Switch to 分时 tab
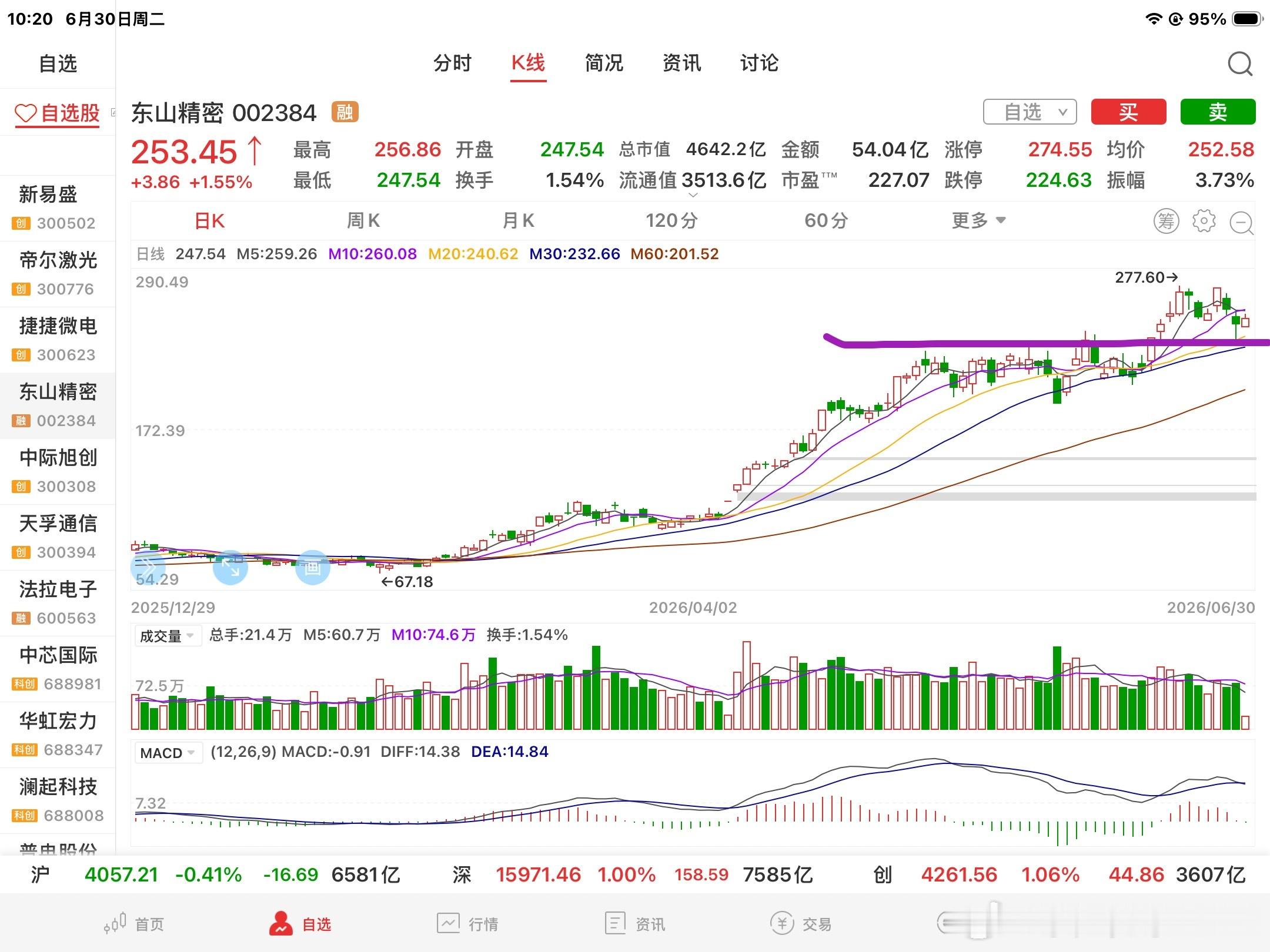 (x=452, y=63)
